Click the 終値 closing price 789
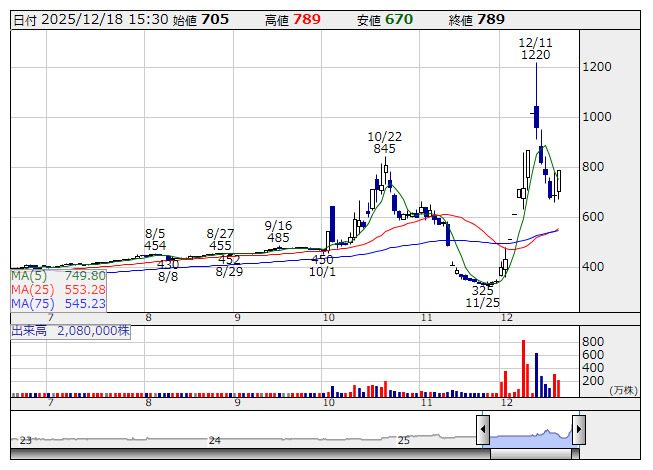The image size is (653, 470). coord(491,19)
